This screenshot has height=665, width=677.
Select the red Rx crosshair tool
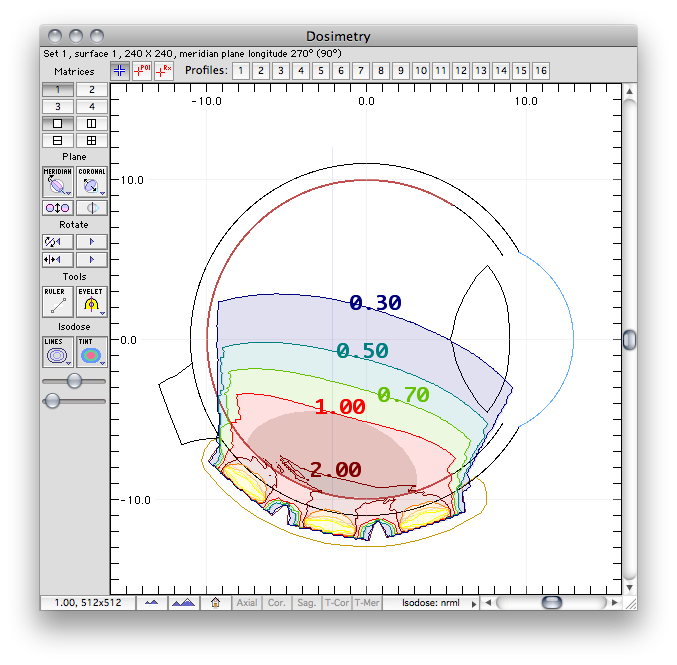164,71
